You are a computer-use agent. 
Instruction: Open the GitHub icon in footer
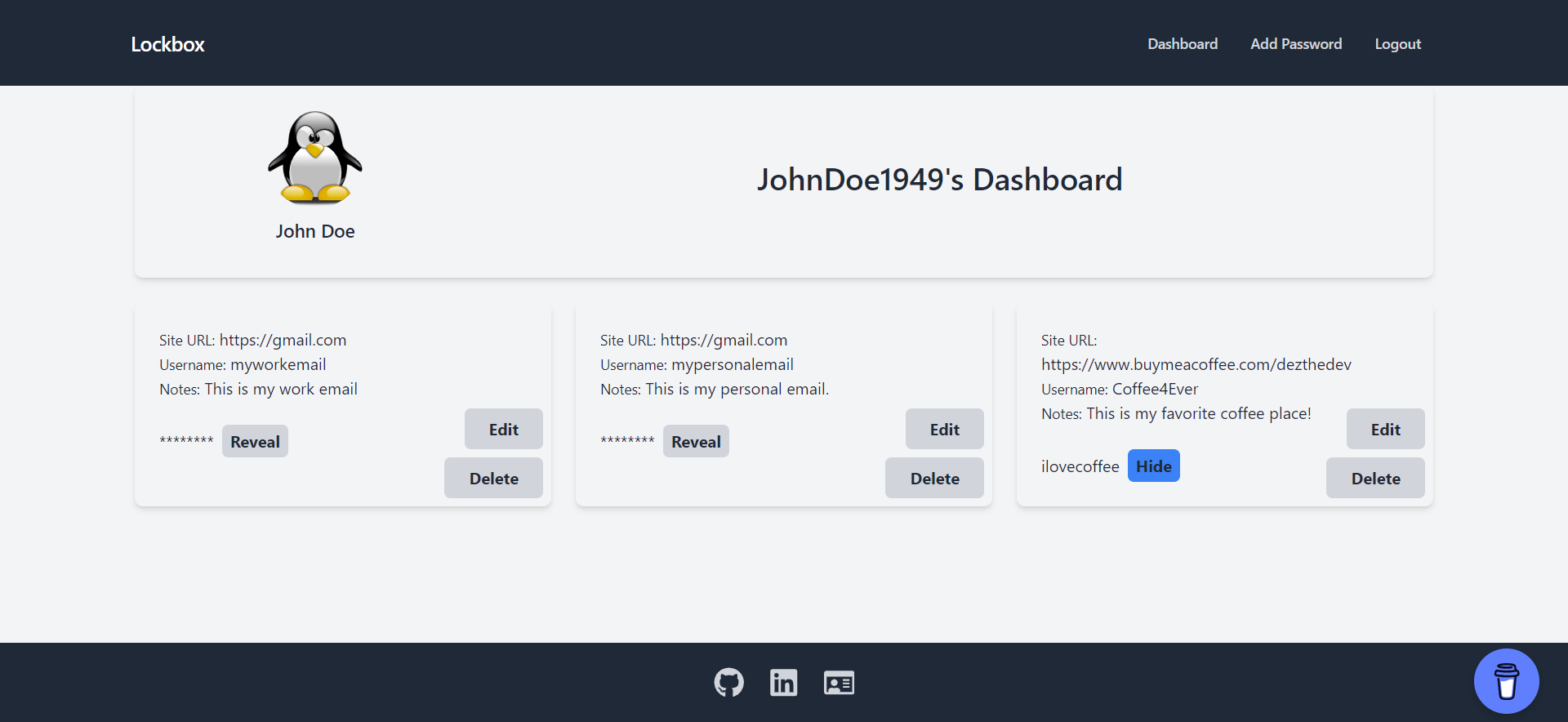(x=728, y=682)
